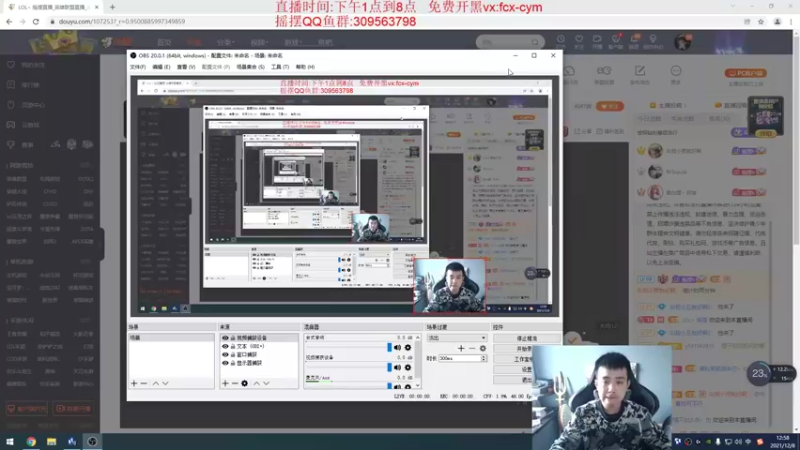
Task: Remove scene transition with minus icon
Action: coord(472,348)
